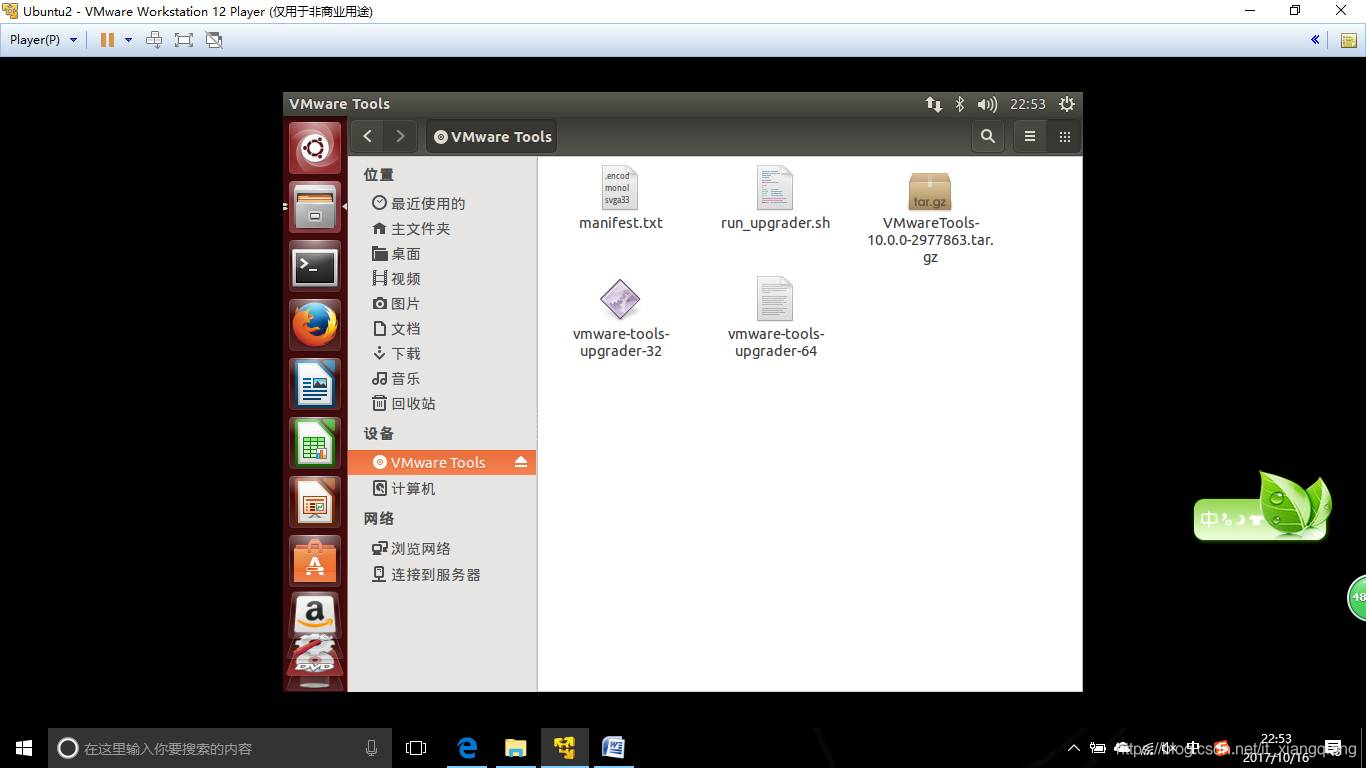Viewport: 1366px width, 768px height.
Task: Click VMware Tools path bar button
Action: [x=492, y=137]
